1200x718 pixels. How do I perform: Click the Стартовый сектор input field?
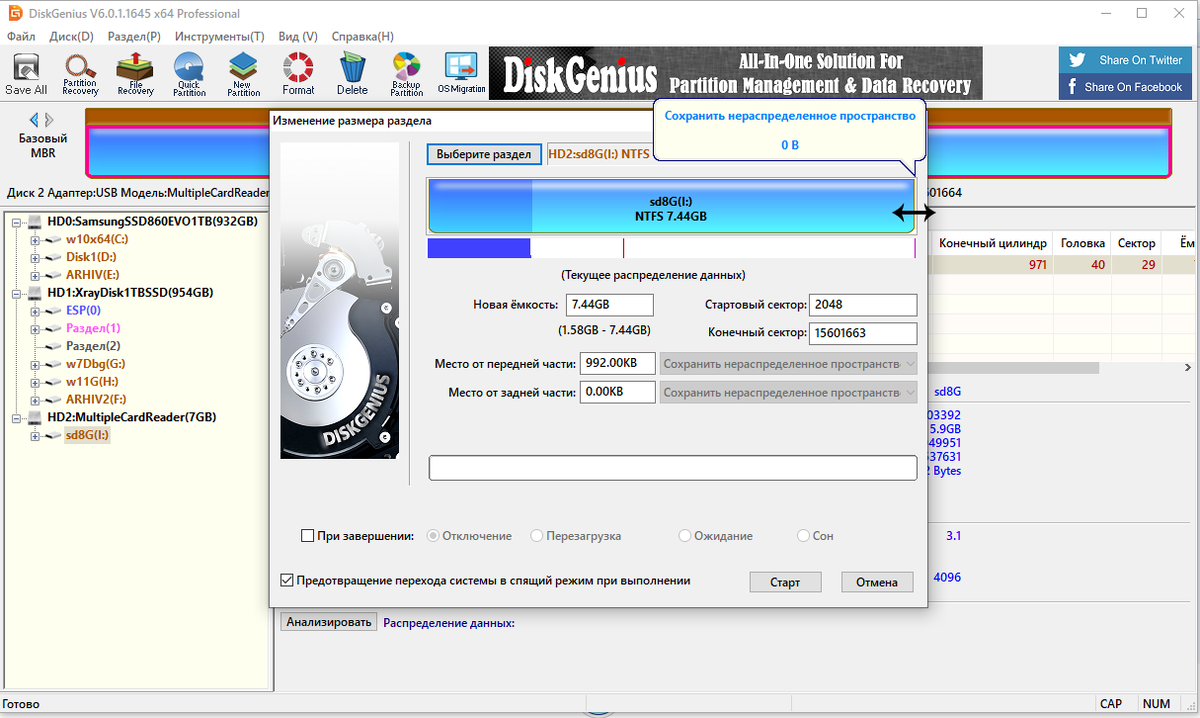coord(864,305)
